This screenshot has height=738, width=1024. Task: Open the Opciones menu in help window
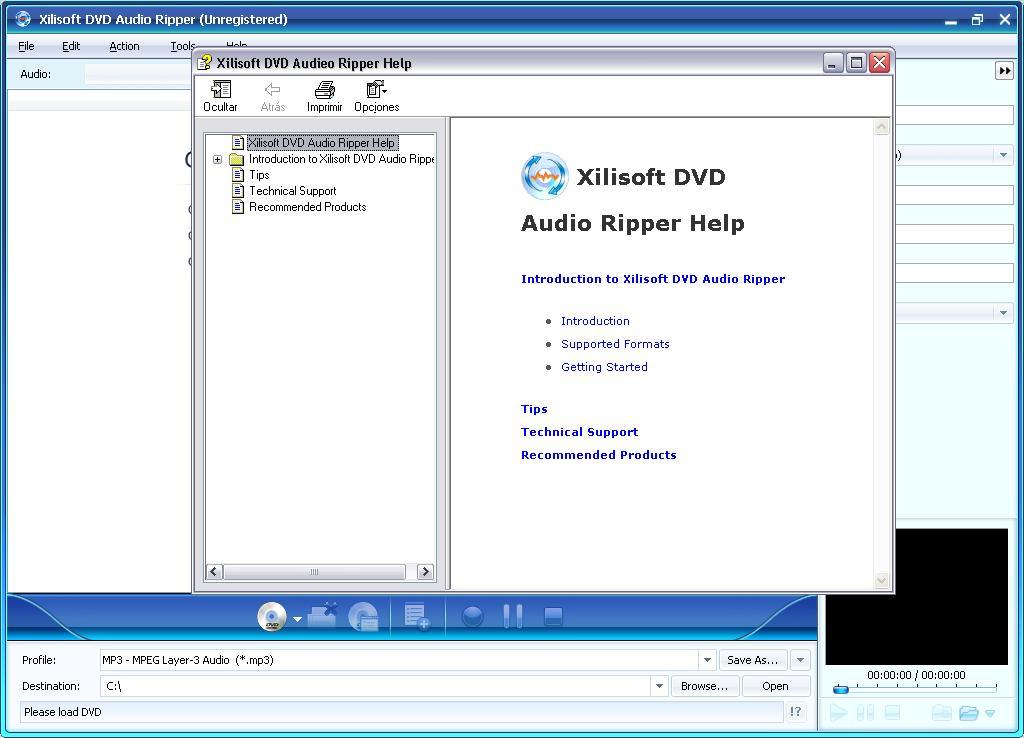click(376, 95)
